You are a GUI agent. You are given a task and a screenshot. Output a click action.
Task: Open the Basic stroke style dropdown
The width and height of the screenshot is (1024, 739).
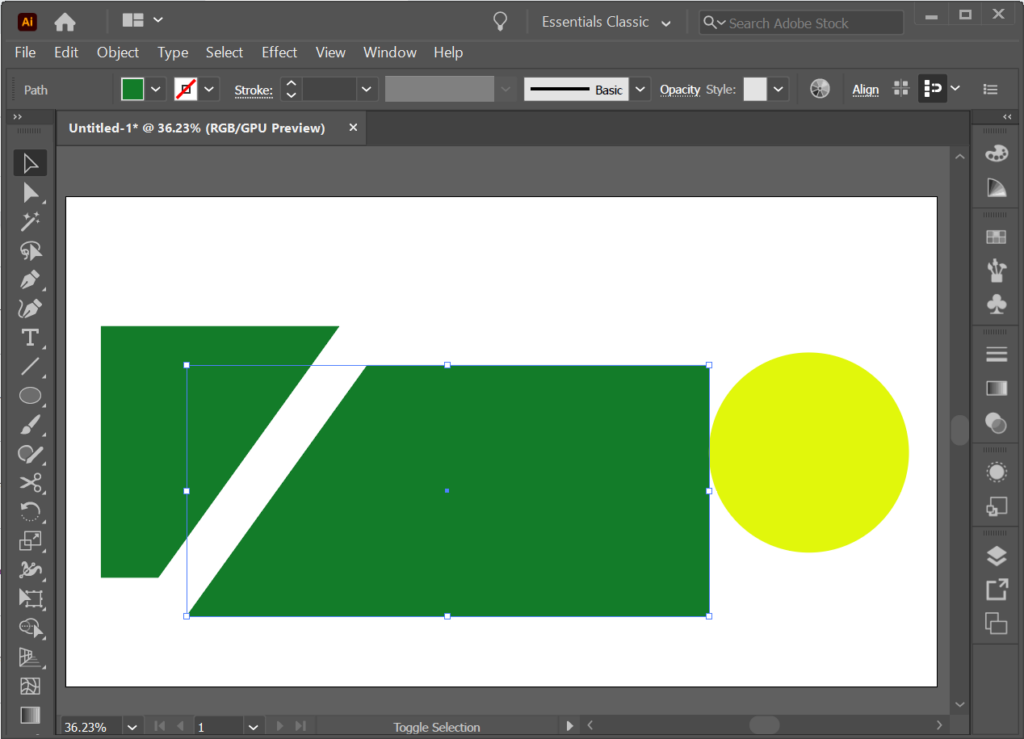(639, 89)
